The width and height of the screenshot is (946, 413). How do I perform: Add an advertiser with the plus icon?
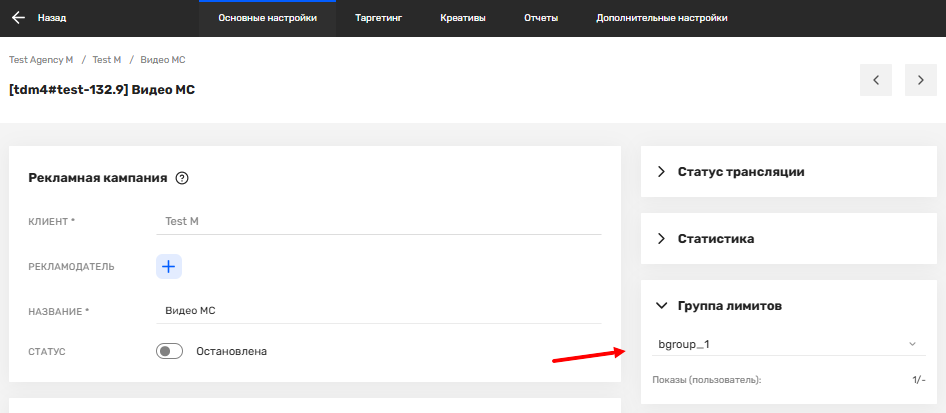click(169, 266)
